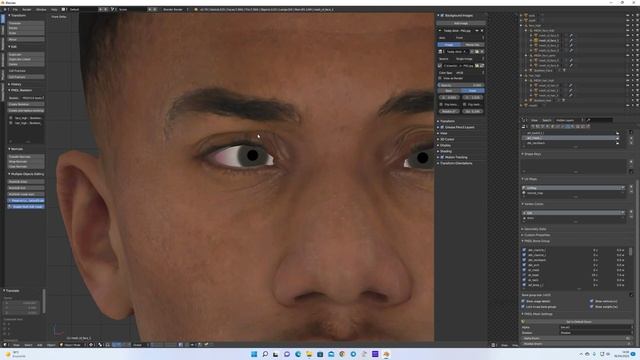Open Windows Start menu
640x360 pixels.
[254, 354]
